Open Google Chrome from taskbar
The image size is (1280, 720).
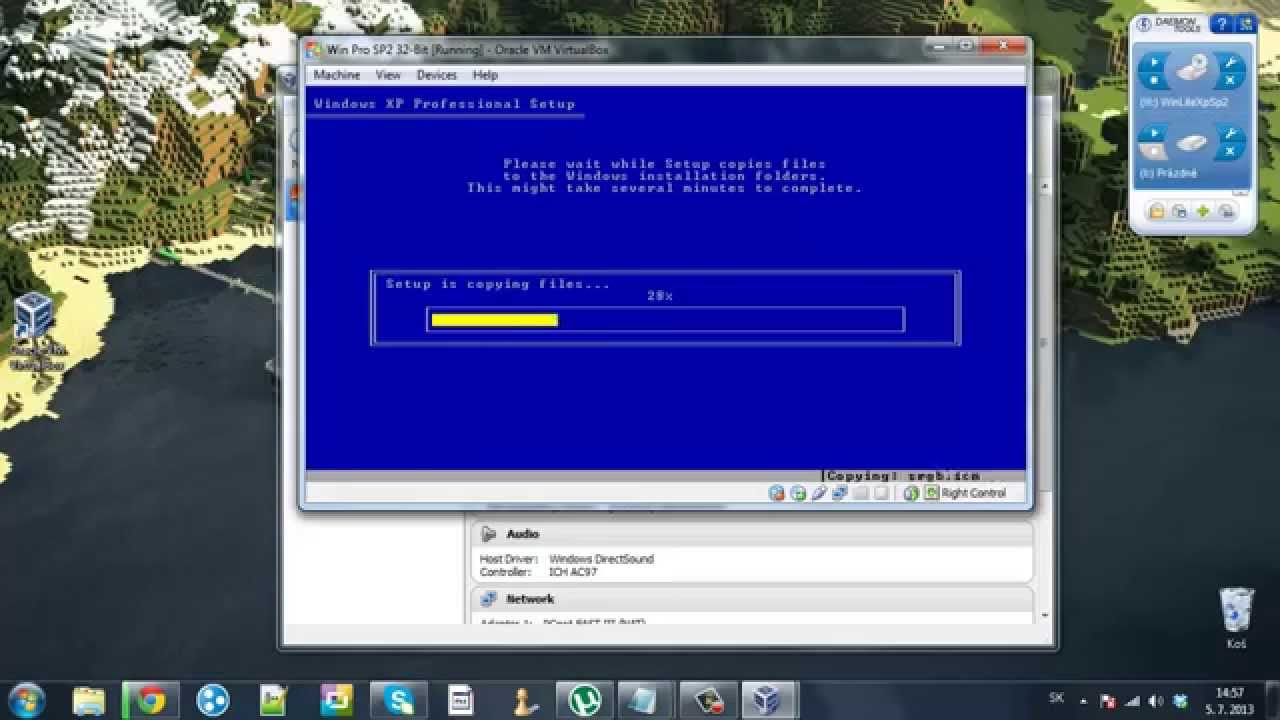pos(151,699)
